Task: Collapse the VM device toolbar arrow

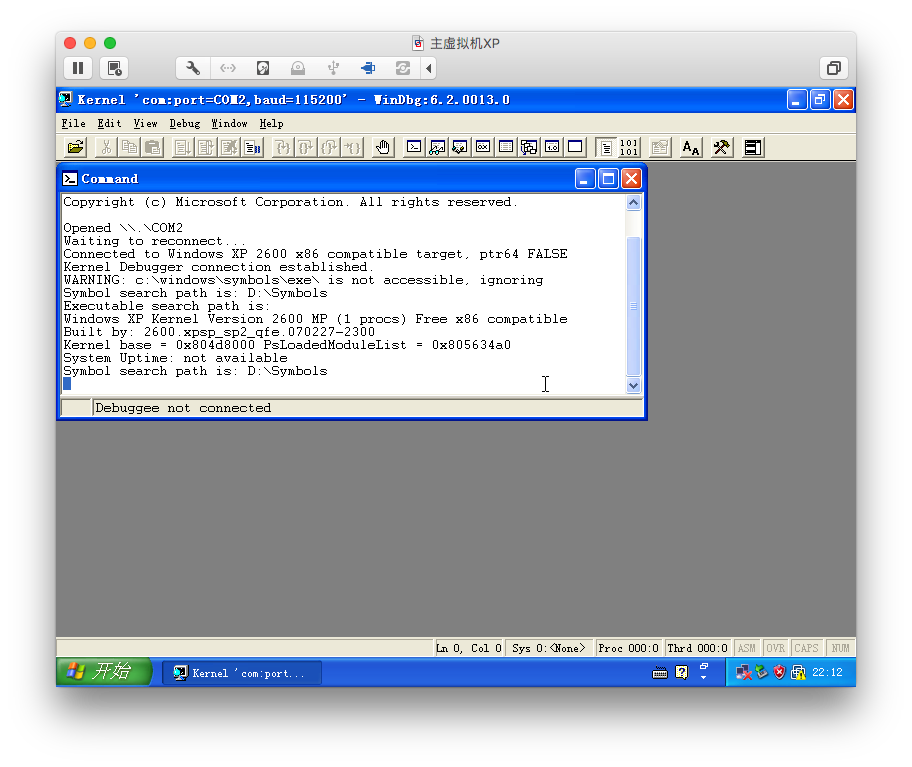Action: [x=429, y=69]
